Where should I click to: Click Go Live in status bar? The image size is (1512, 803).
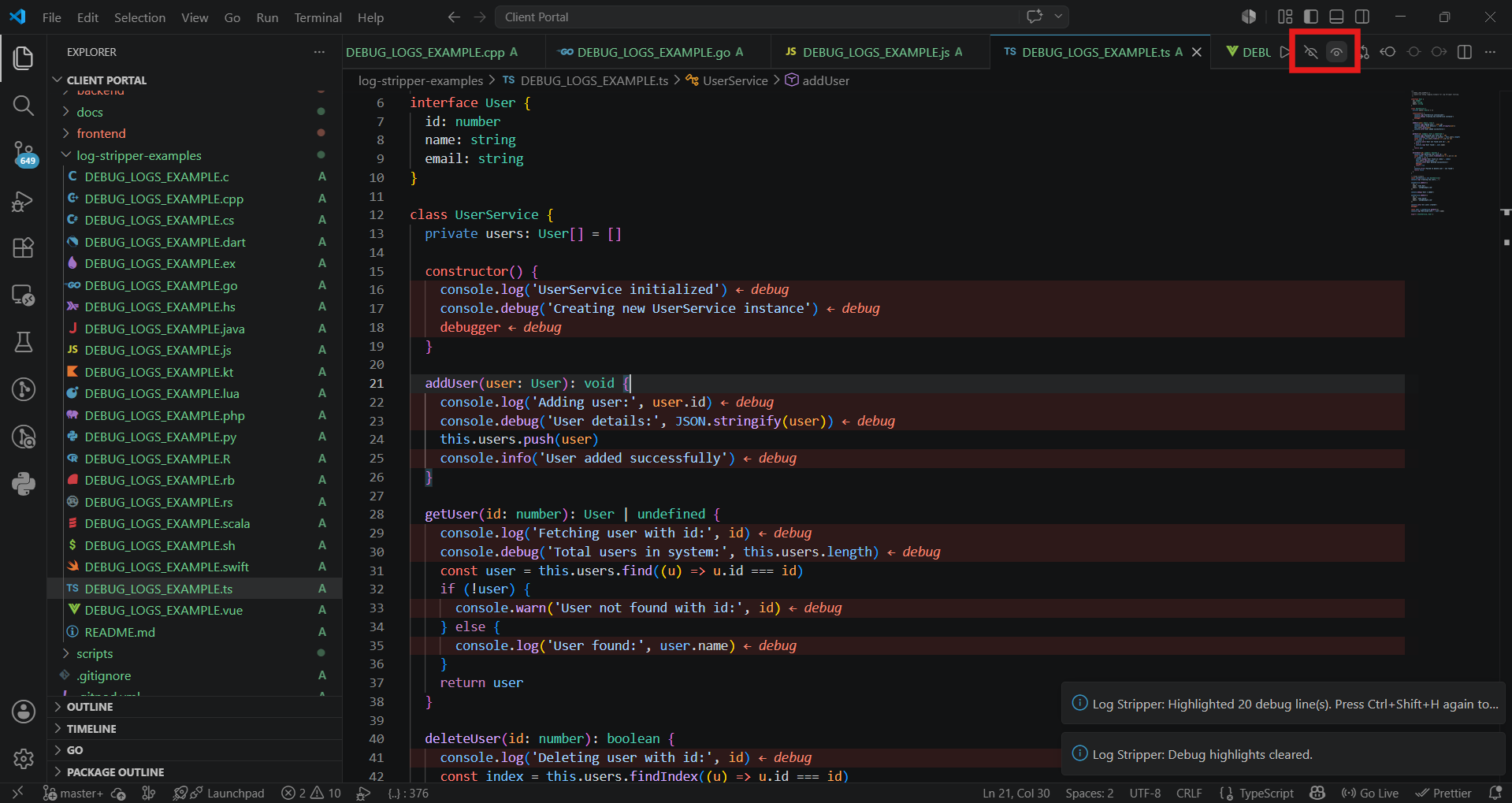tap(1370, 793)
